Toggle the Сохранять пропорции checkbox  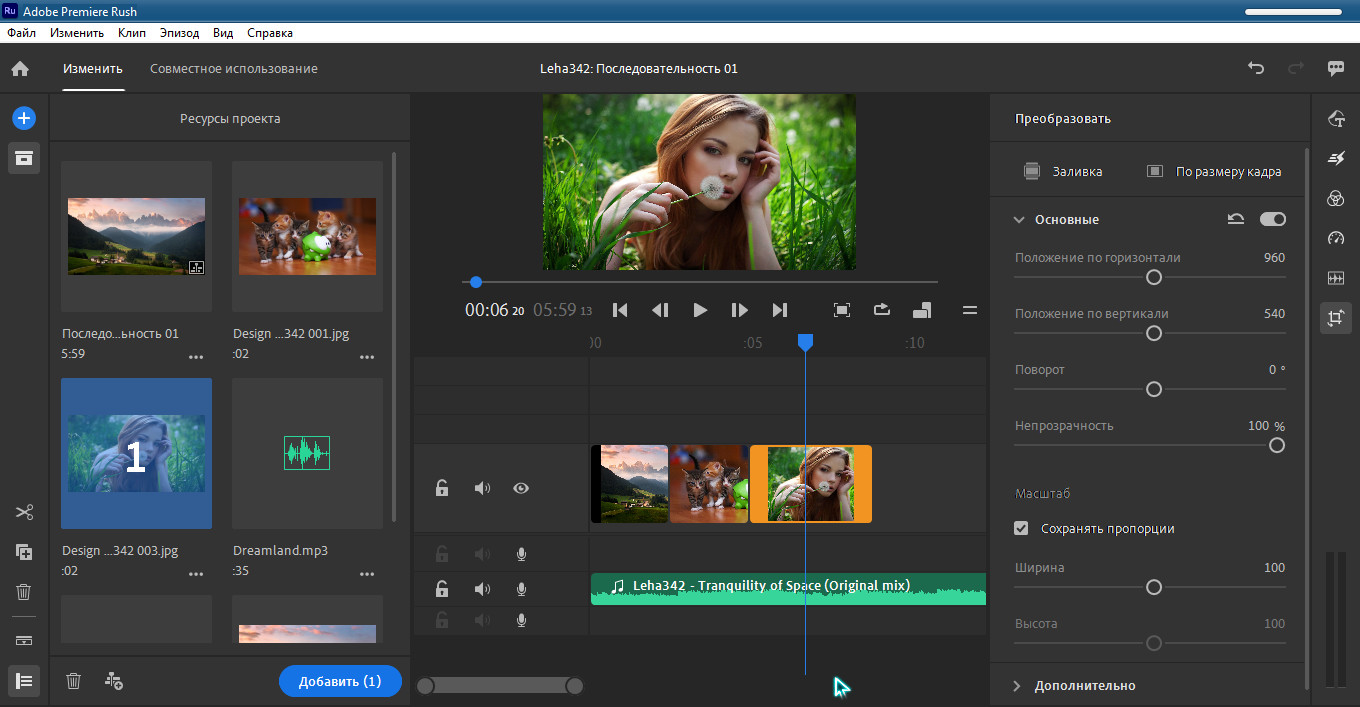pos(1021,528)
